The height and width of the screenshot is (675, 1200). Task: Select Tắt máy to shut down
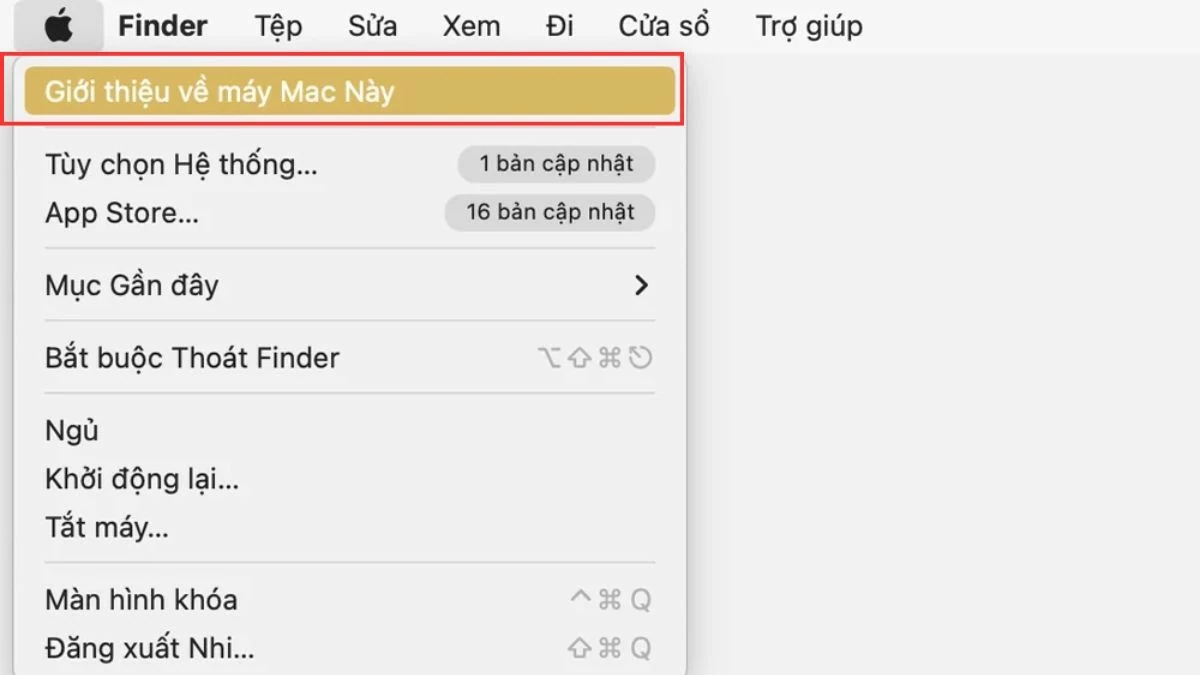click(107, 526)
